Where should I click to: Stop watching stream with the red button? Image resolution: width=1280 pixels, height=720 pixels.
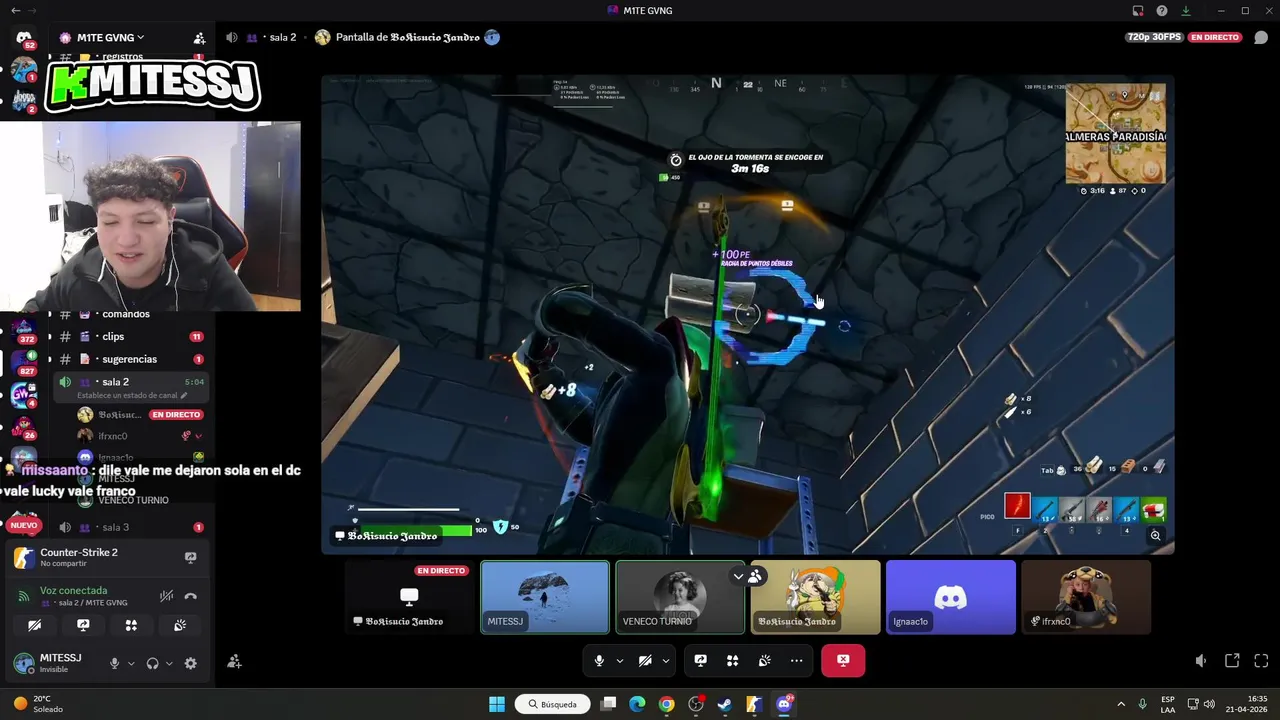843,661
